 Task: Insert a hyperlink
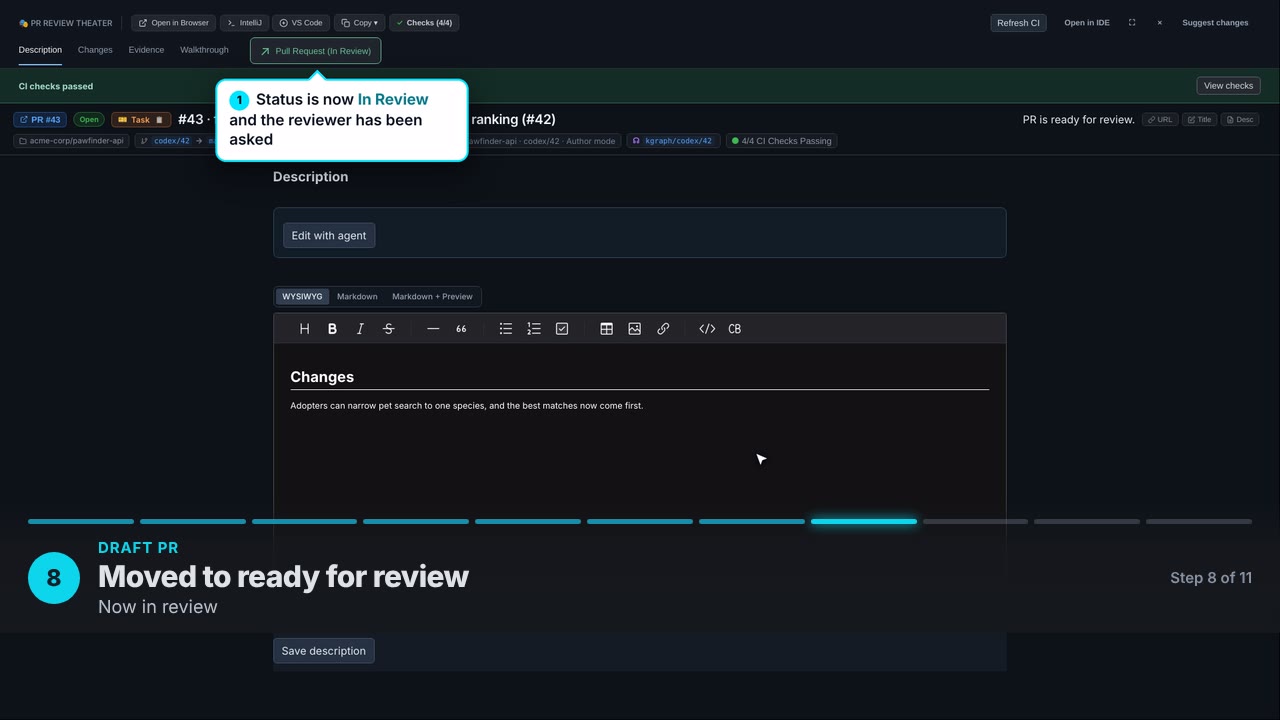663,329
